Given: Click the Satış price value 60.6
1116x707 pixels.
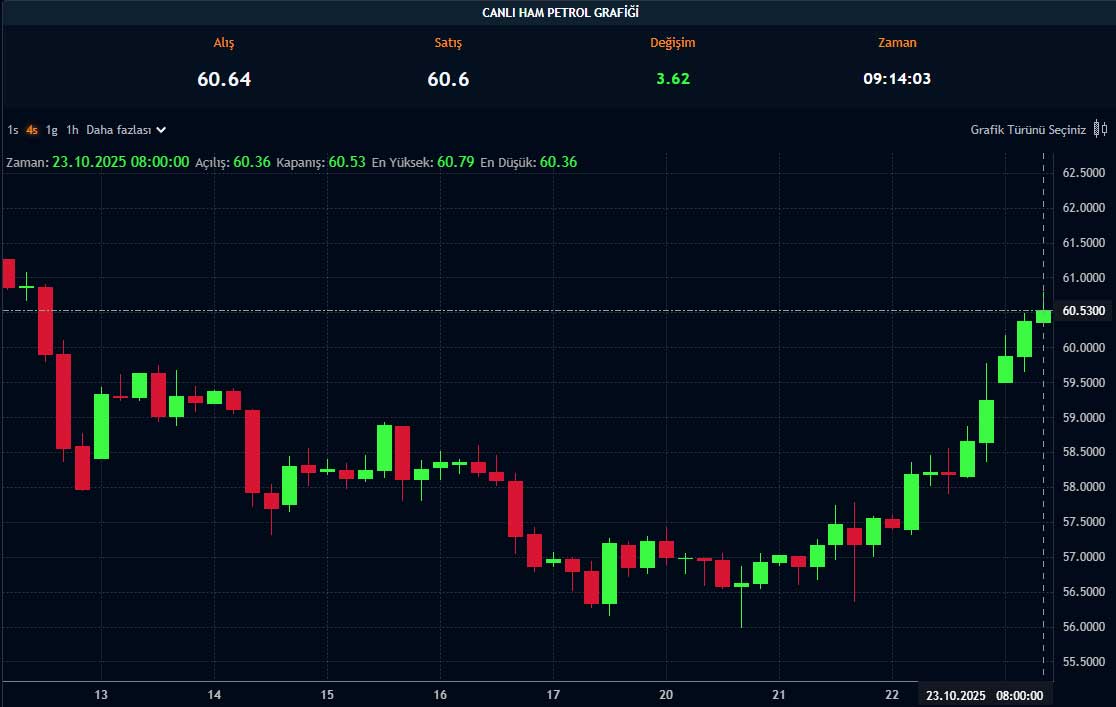Looking at the screenshot, I should pos(448,79).
